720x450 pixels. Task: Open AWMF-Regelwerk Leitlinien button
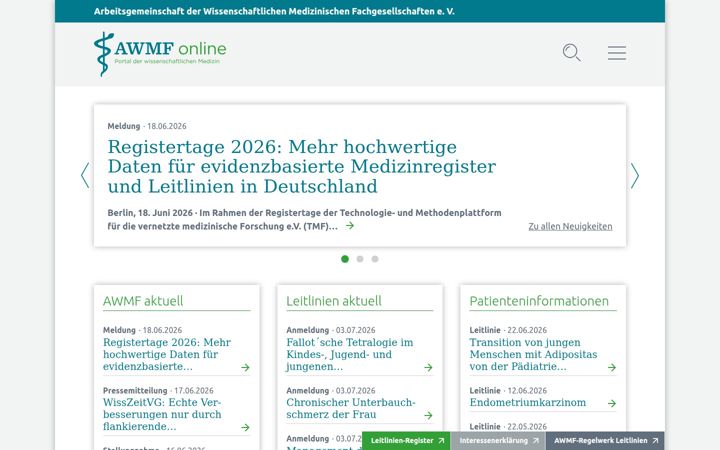coord(605,441)
